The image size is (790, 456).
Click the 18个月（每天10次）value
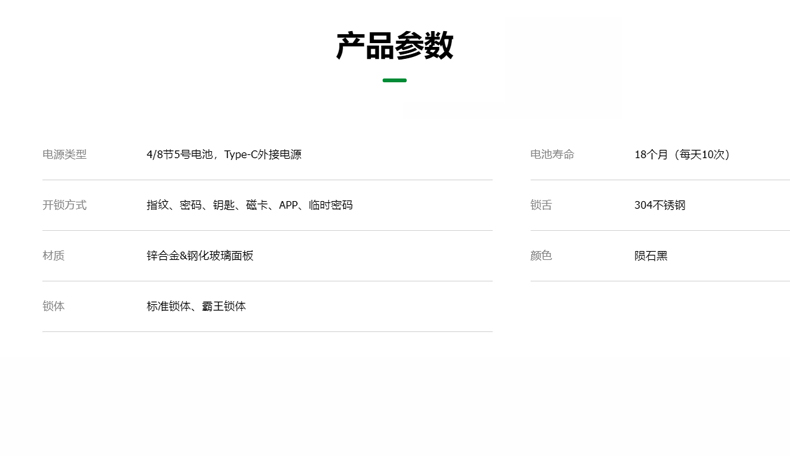685,154
